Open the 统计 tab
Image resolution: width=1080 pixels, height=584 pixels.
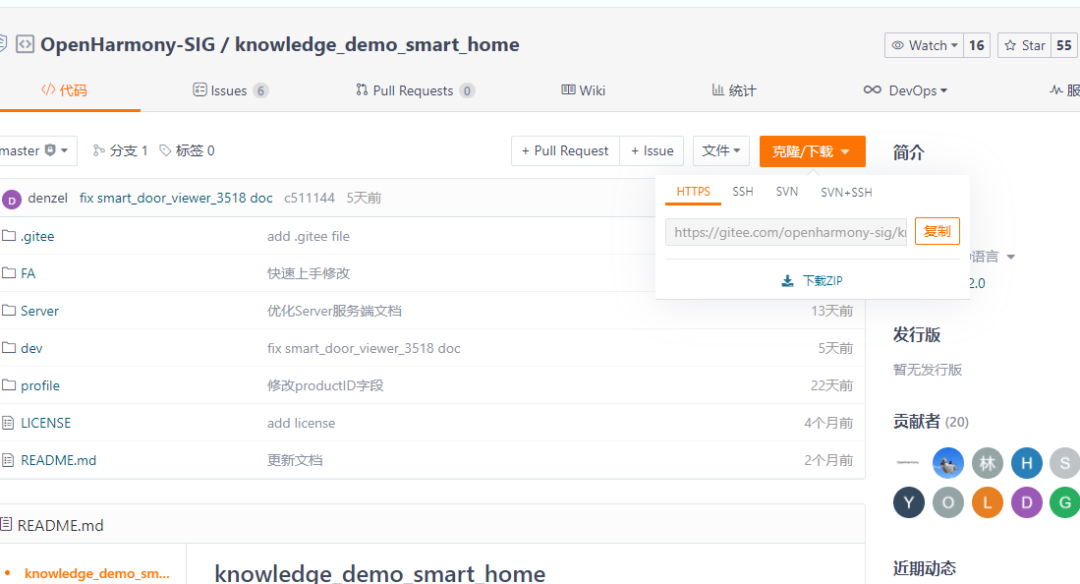coord(734,90)
